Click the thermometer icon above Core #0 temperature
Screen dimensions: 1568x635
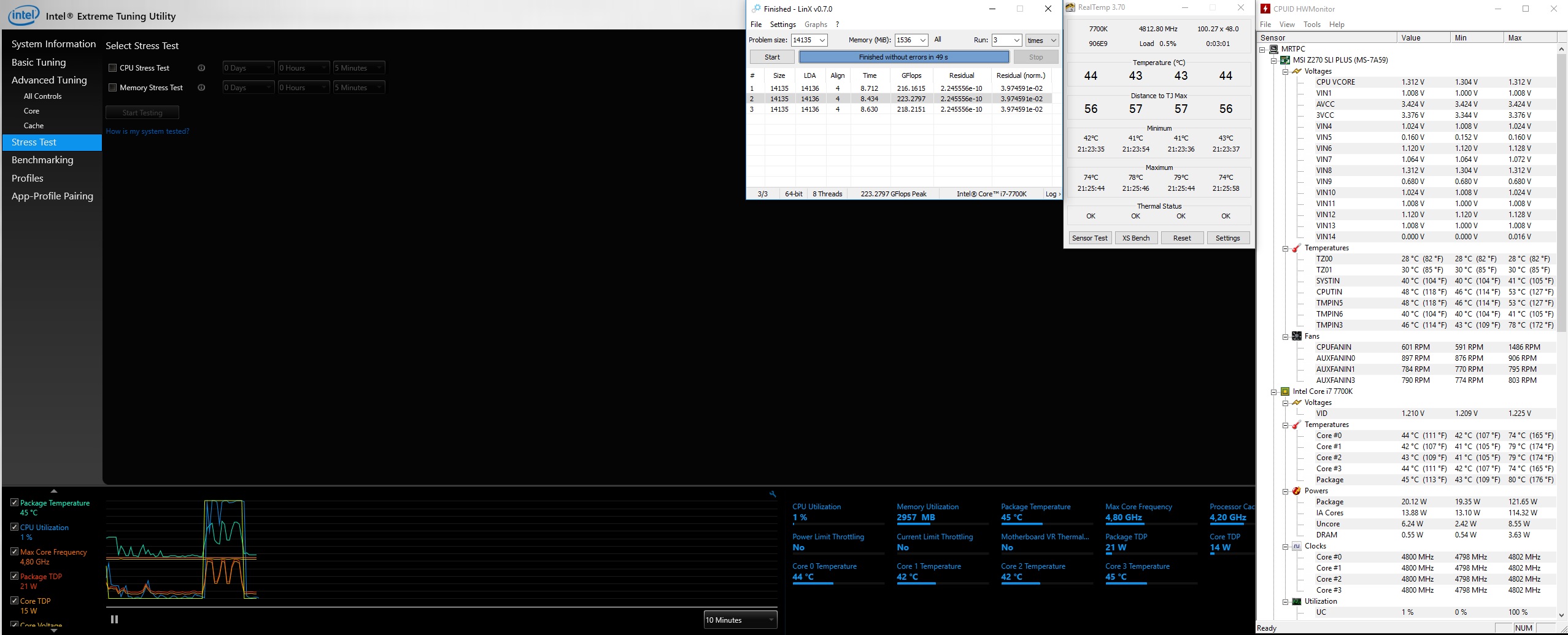point(1296,425)
